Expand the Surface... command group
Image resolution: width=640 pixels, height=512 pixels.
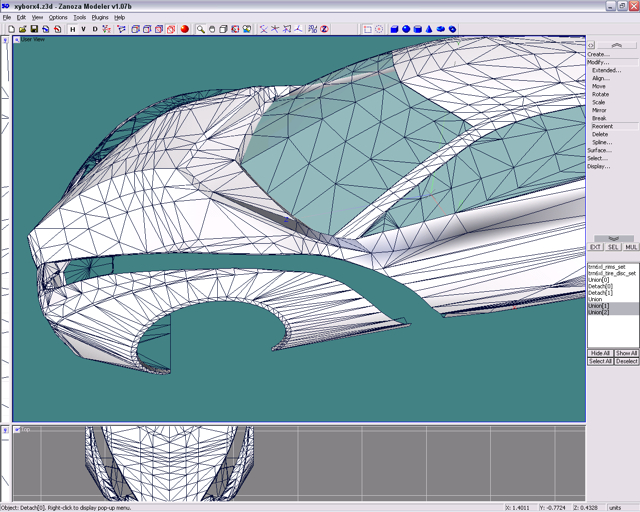click(598, 150)
